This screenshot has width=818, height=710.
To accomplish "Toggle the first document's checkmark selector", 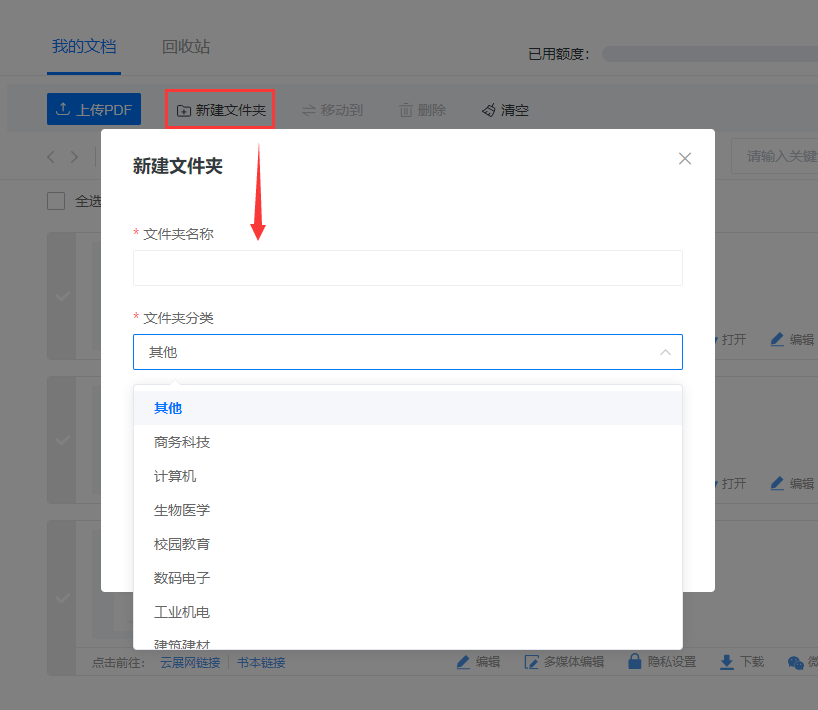I will 62,296.
